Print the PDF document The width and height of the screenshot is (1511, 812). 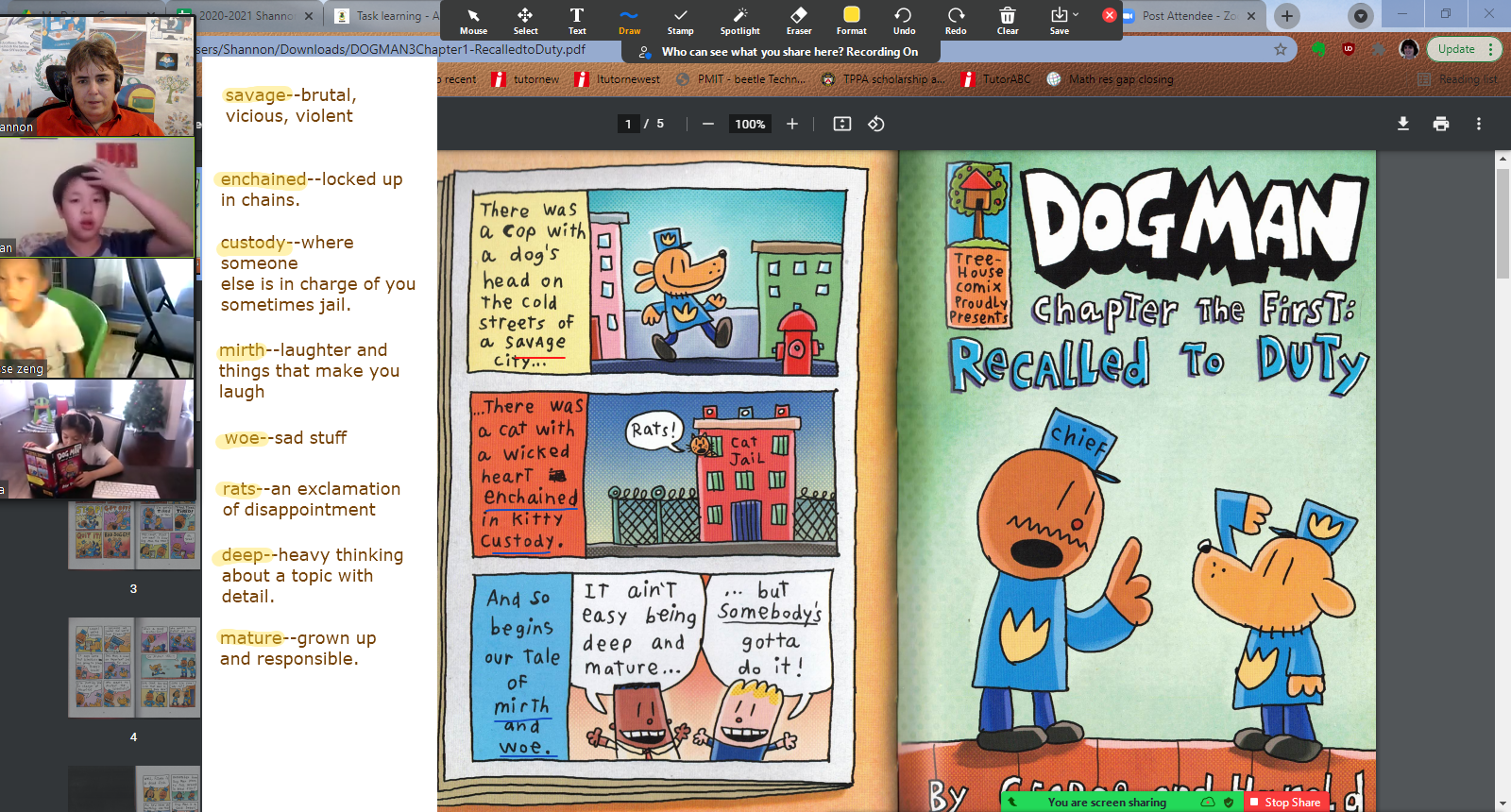[1441, 124]
